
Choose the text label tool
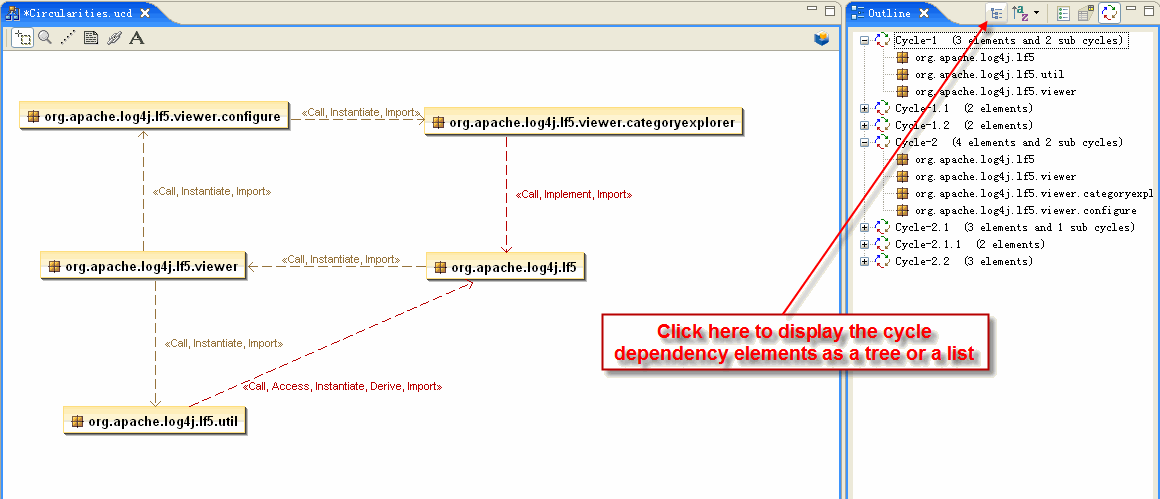coord(137,38)
